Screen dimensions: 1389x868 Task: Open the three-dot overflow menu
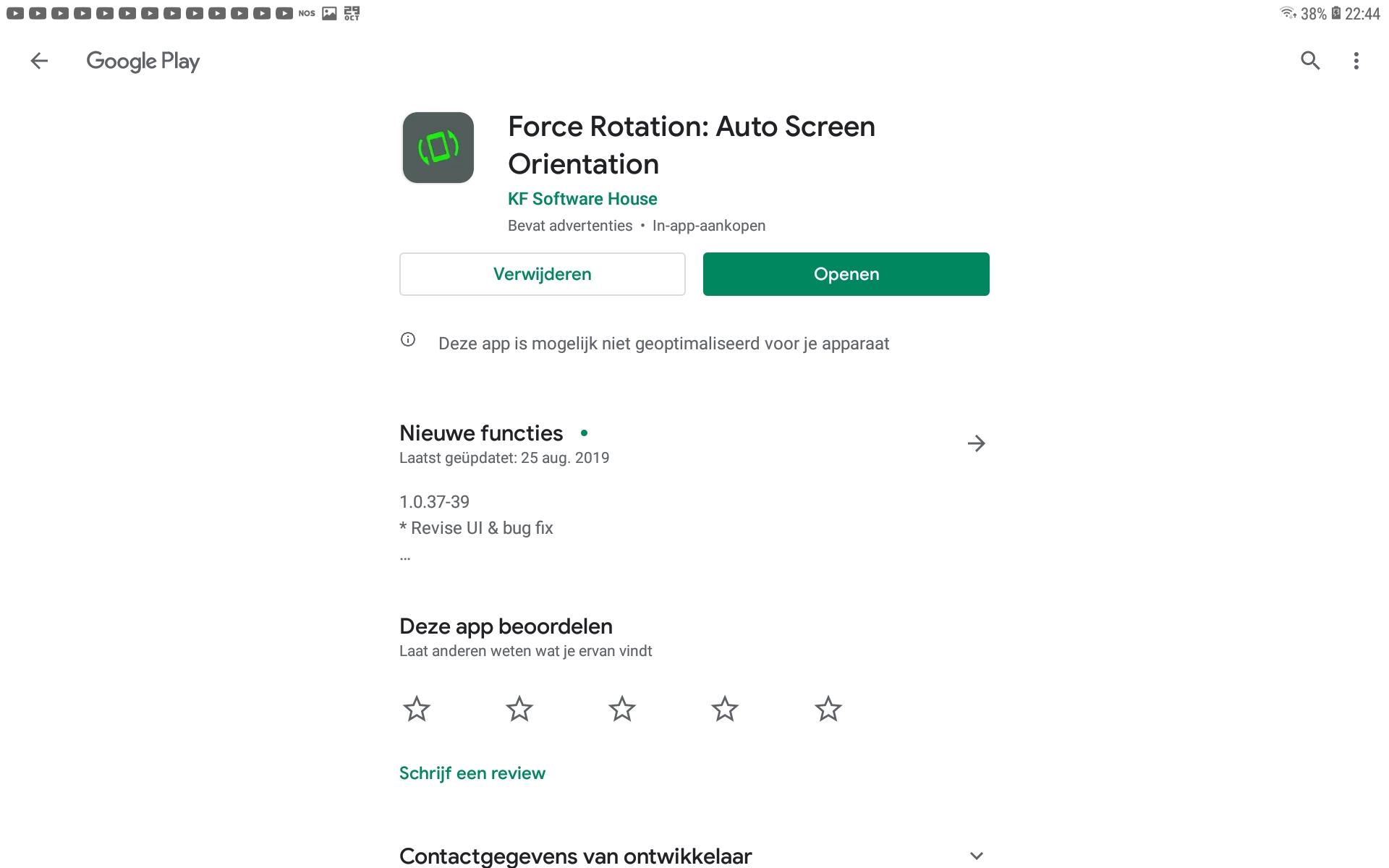[1356, 61]
